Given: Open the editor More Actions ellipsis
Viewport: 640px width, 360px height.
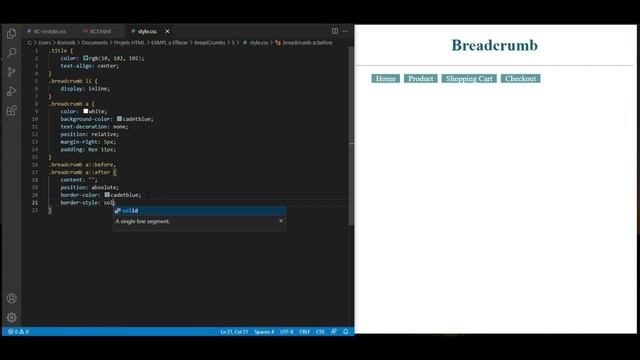Looking at the screenshot, I should click(x=345, y=31).
